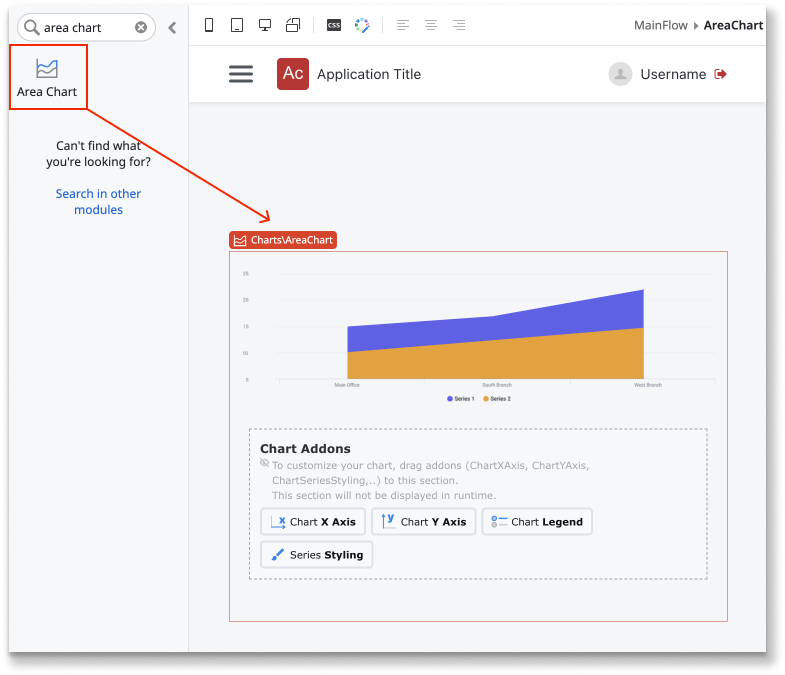Add the Chart X Axis addon

[x=313, y=522]
